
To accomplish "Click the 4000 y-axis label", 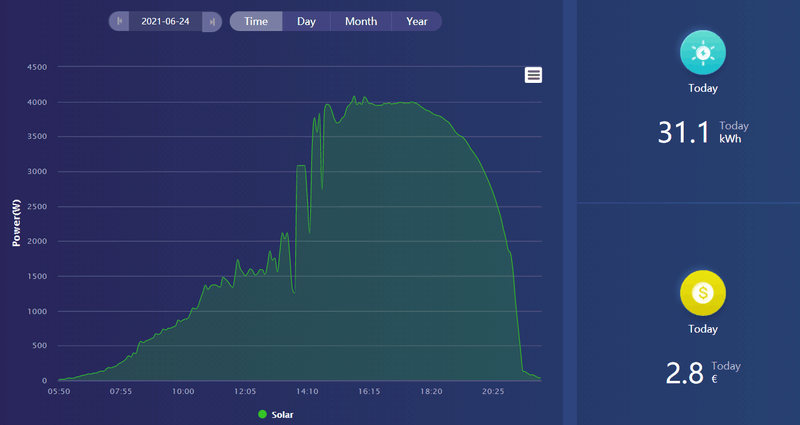I will tap(37, 102).
